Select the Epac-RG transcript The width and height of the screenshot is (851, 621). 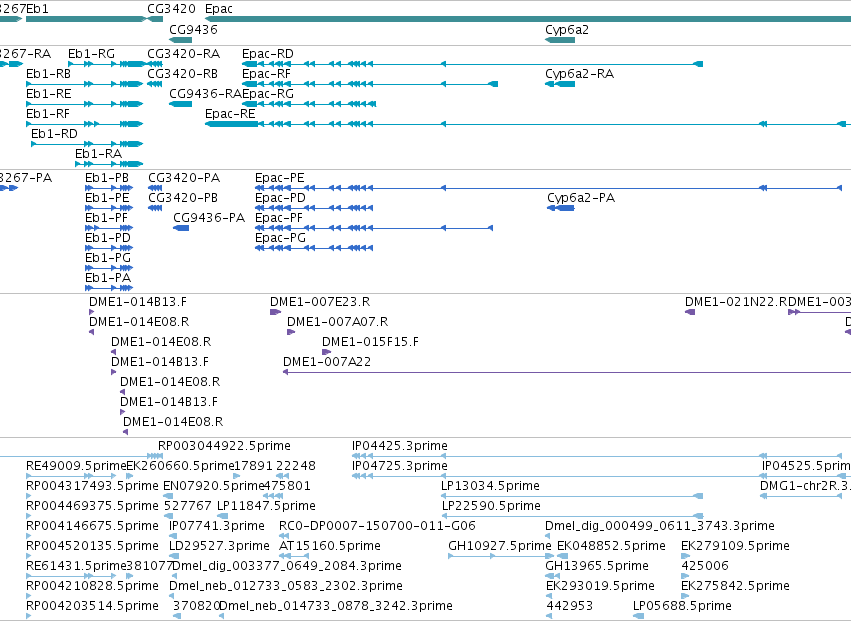(x=309, y=104)
